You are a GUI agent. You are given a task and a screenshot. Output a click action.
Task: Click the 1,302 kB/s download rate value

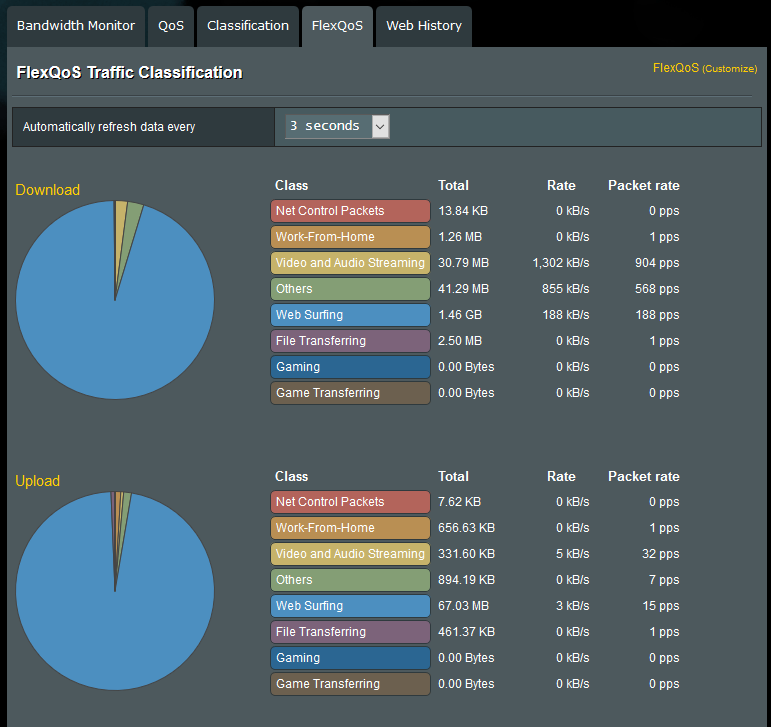click(561, 263)
